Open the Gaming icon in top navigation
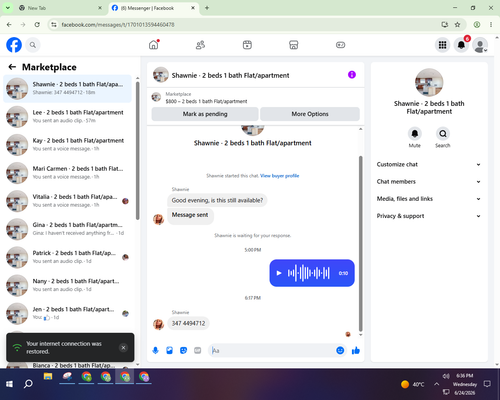This screenshot has width=500, height=400. coord(340,45)
